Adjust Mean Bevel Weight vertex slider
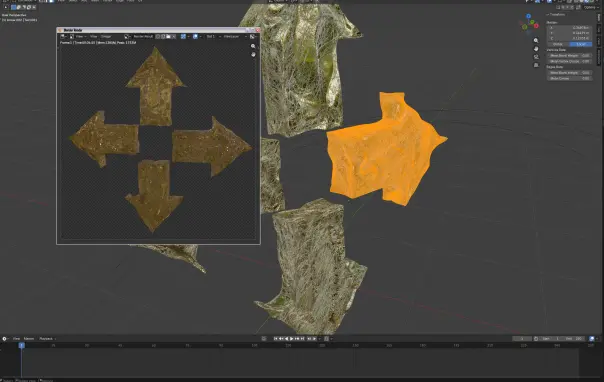Viewport: 604px width, 382px height. coord(570,56)
